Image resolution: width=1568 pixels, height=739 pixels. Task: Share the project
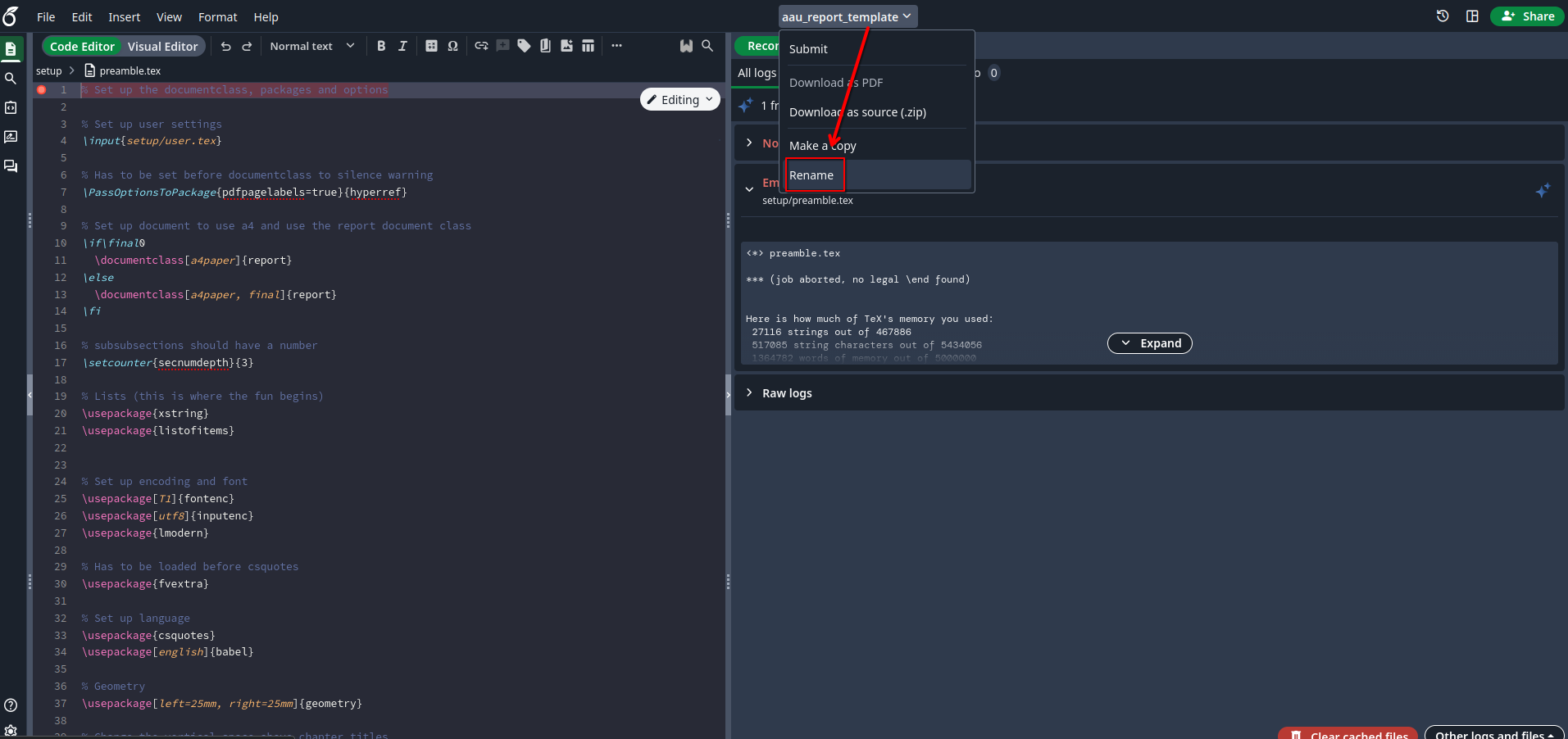click(1527, 16)
